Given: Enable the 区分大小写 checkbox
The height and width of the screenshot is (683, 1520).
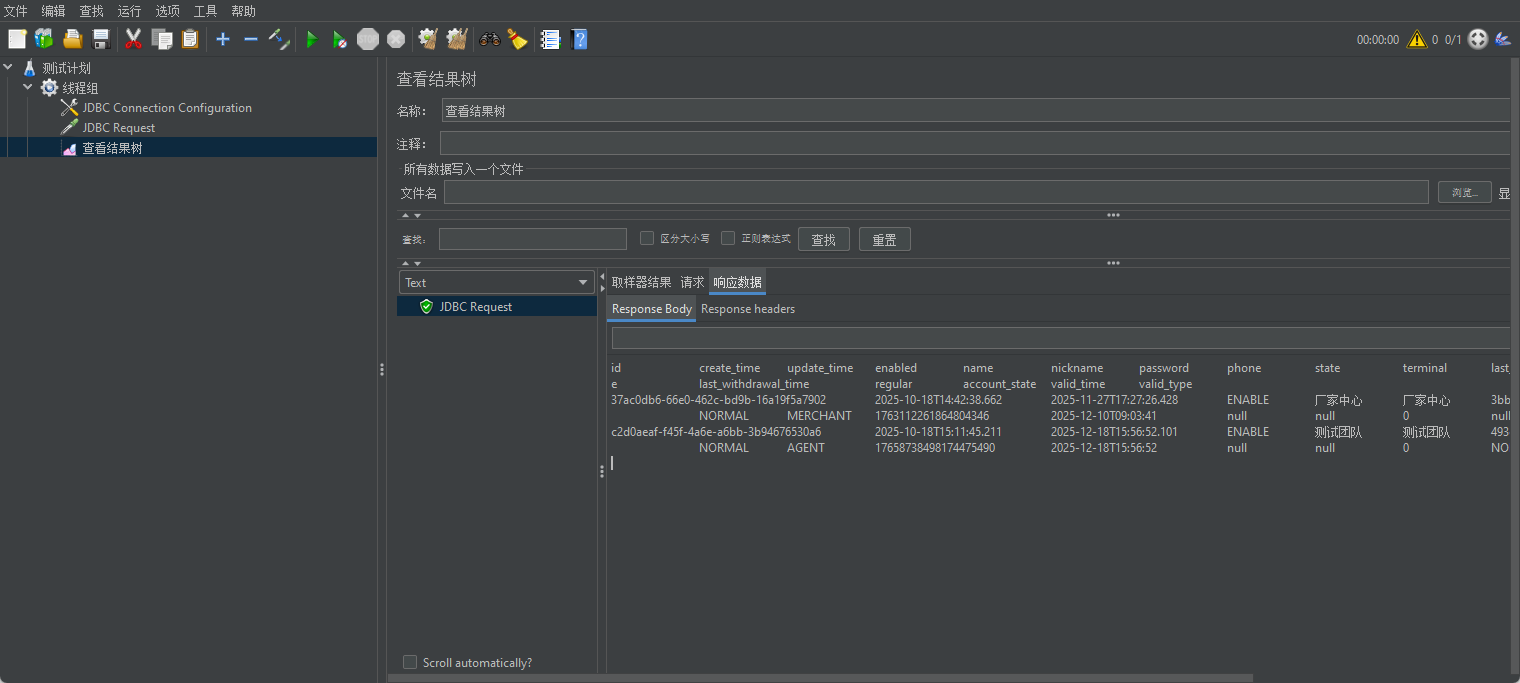Looking at the screenshot, I should (x=647, y=238).
